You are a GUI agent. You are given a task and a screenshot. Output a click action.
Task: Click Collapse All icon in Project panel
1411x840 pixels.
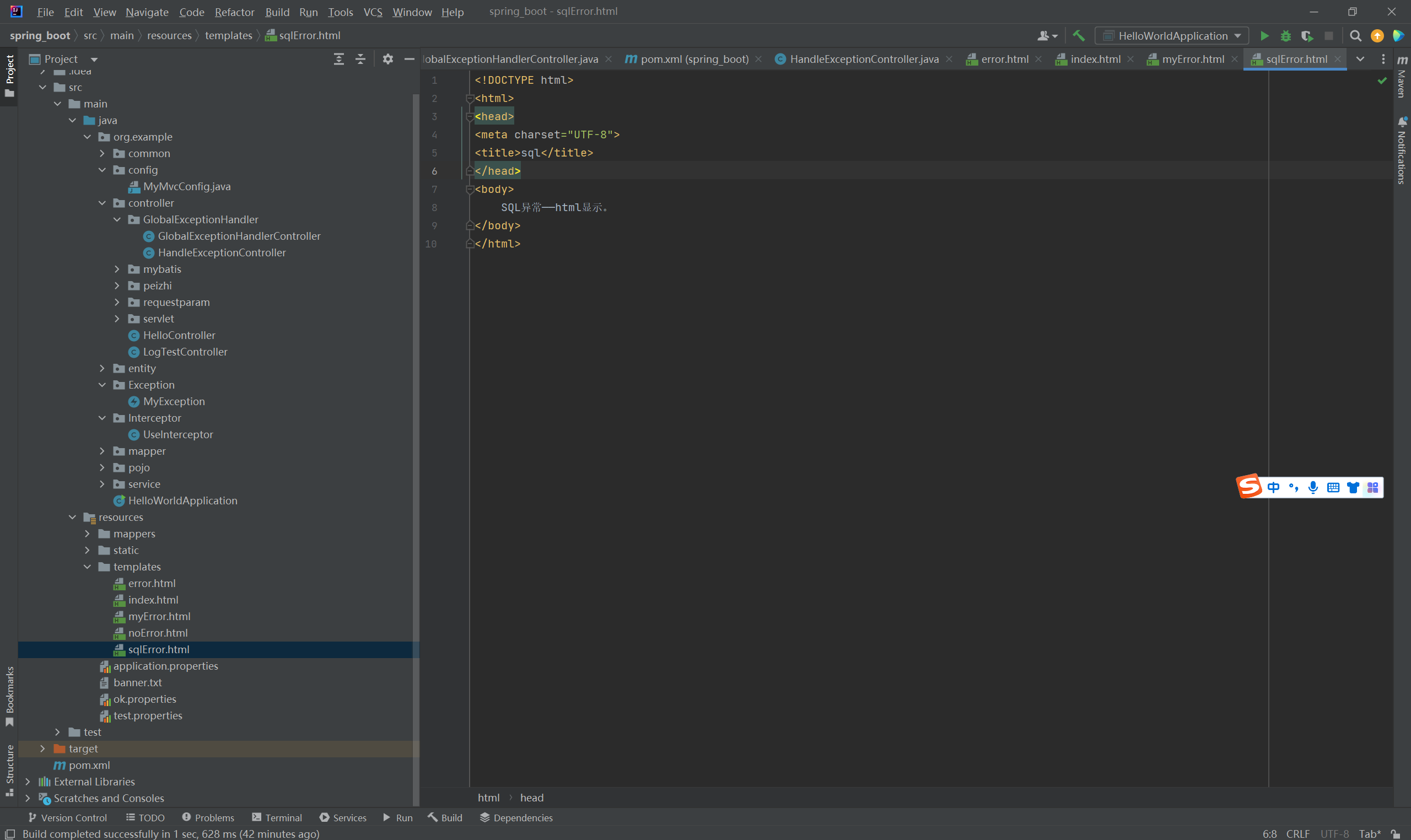(x=360, y=59)
